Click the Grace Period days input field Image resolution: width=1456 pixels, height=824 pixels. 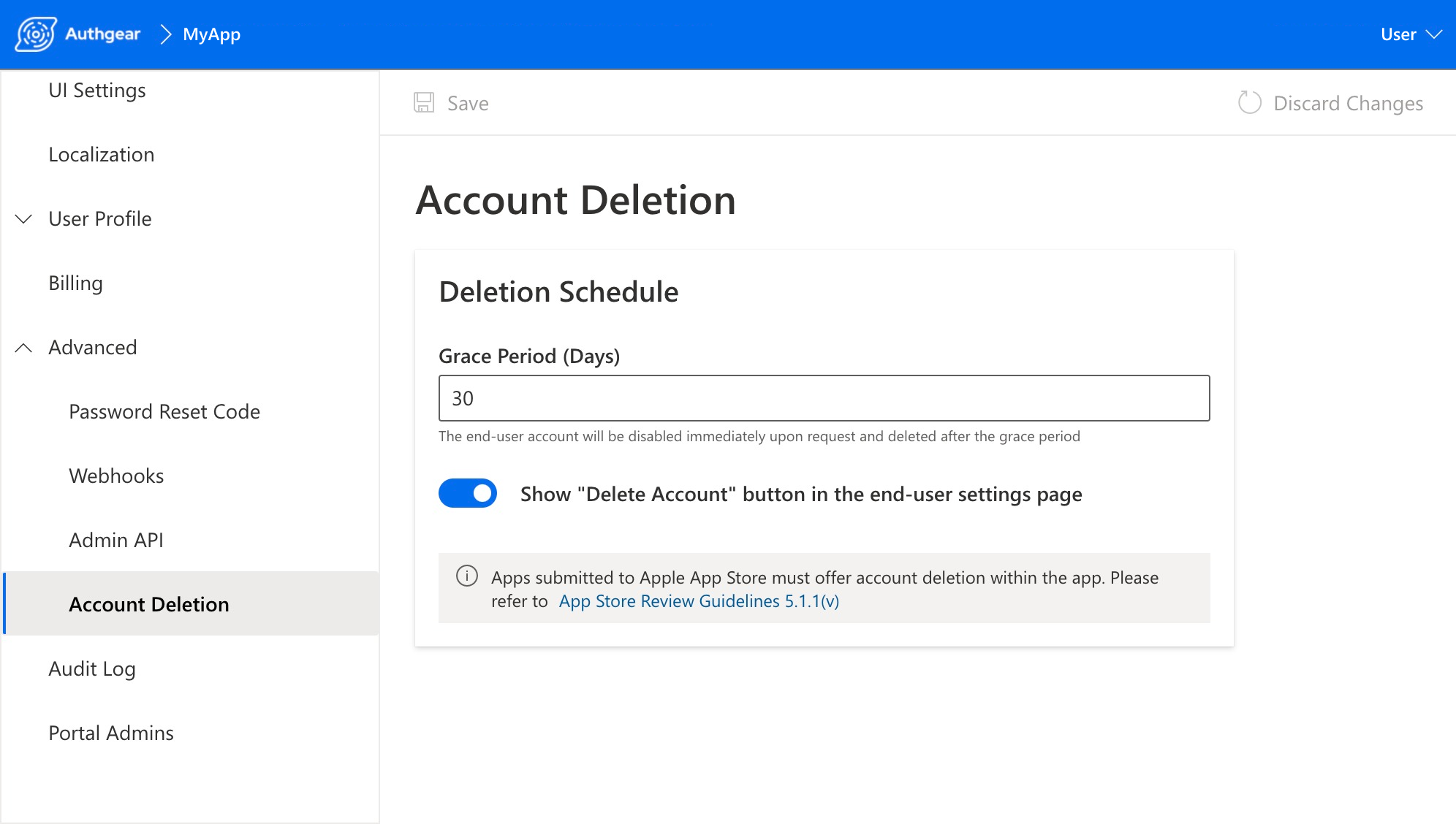[824, 398]
